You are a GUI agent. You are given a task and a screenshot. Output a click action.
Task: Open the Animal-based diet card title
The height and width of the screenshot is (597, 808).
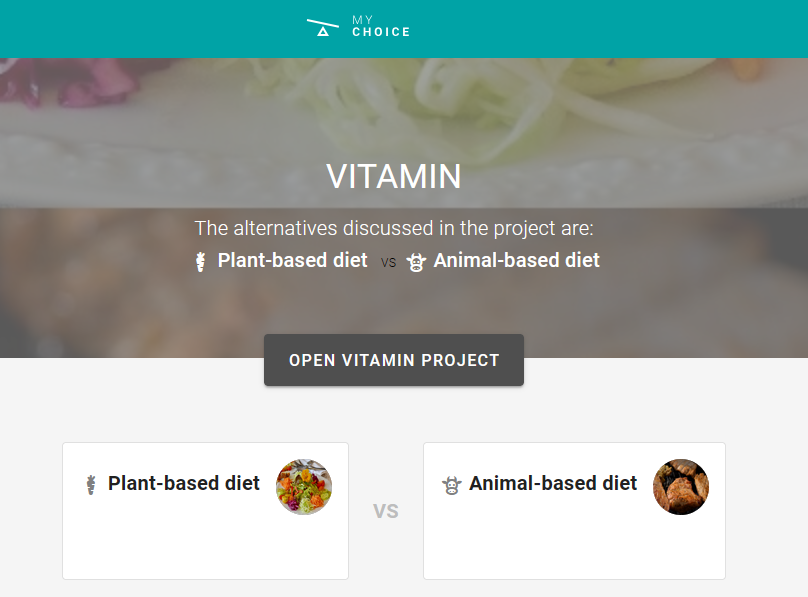pos(553,484)
